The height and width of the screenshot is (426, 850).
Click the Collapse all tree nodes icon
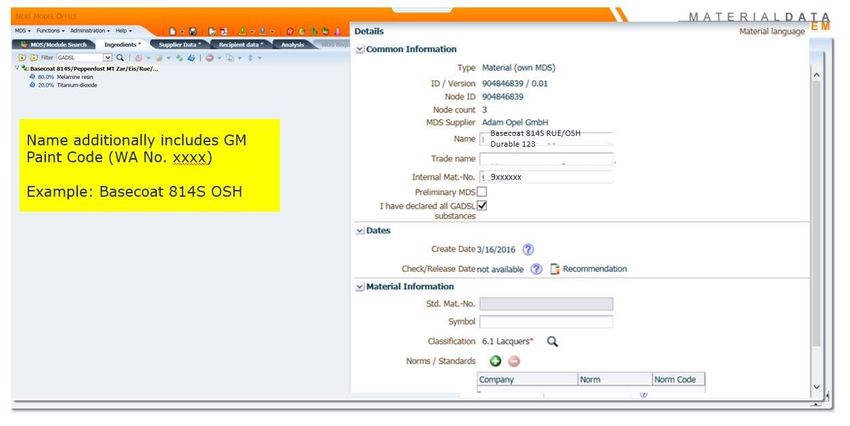click(34, 57)
